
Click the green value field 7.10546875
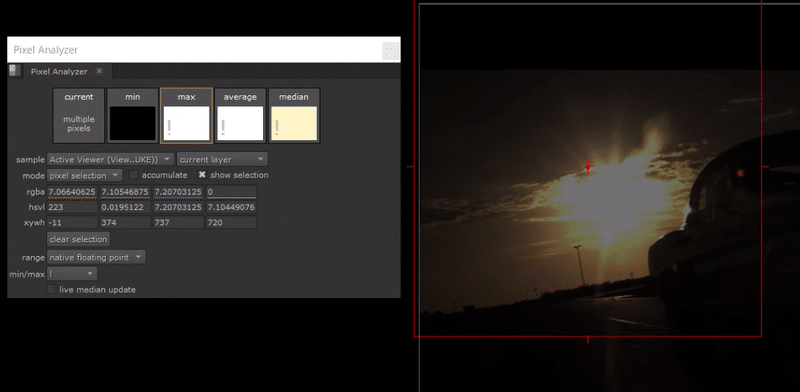click(126, 191)
